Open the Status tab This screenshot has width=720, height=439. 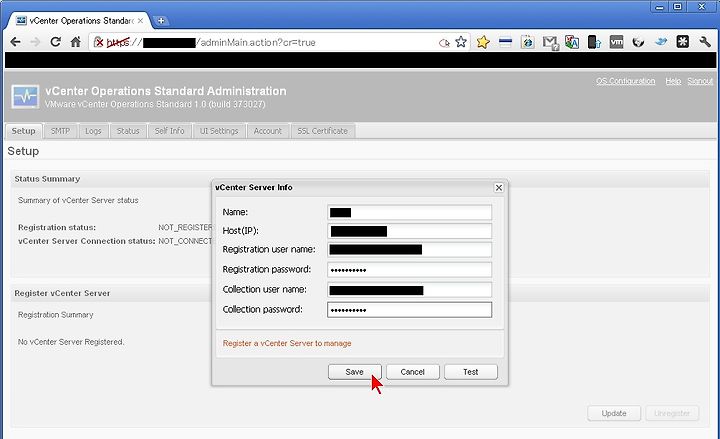pos(128,131)
